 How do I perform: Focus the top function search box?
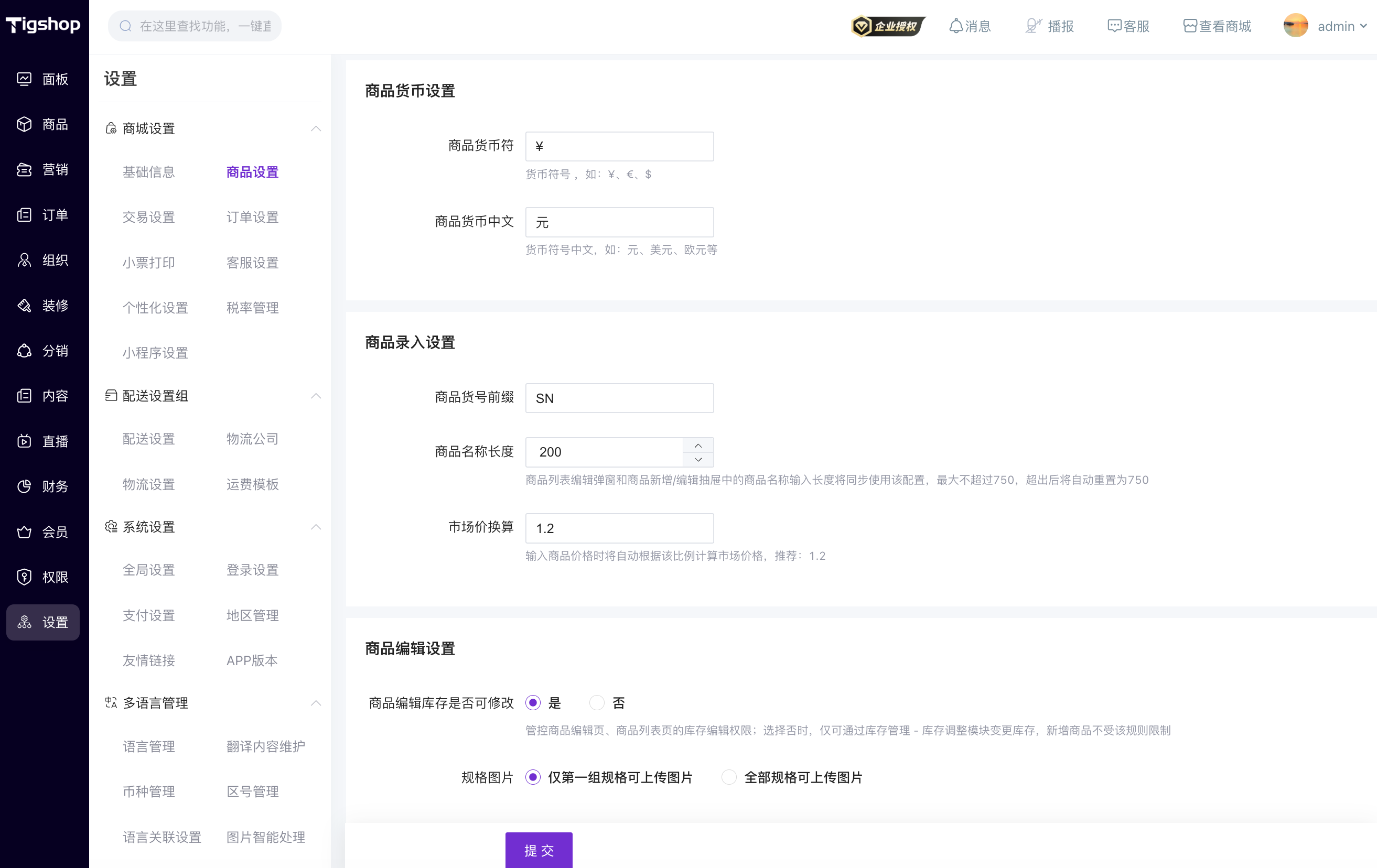(x=195, y=26)
